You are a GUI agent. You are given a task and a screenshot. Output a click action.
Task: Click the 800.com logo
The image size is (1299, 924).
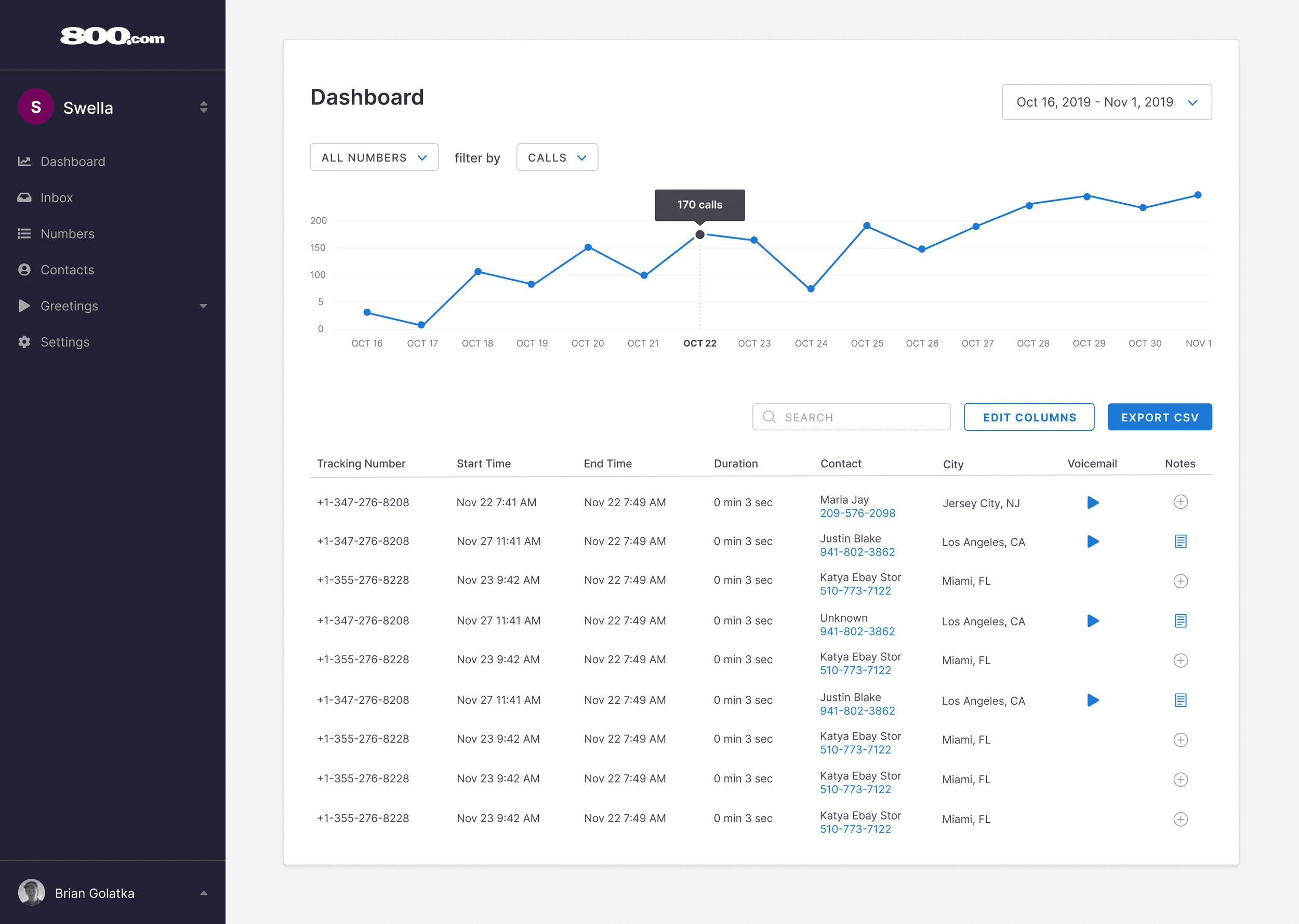(113, 36)
